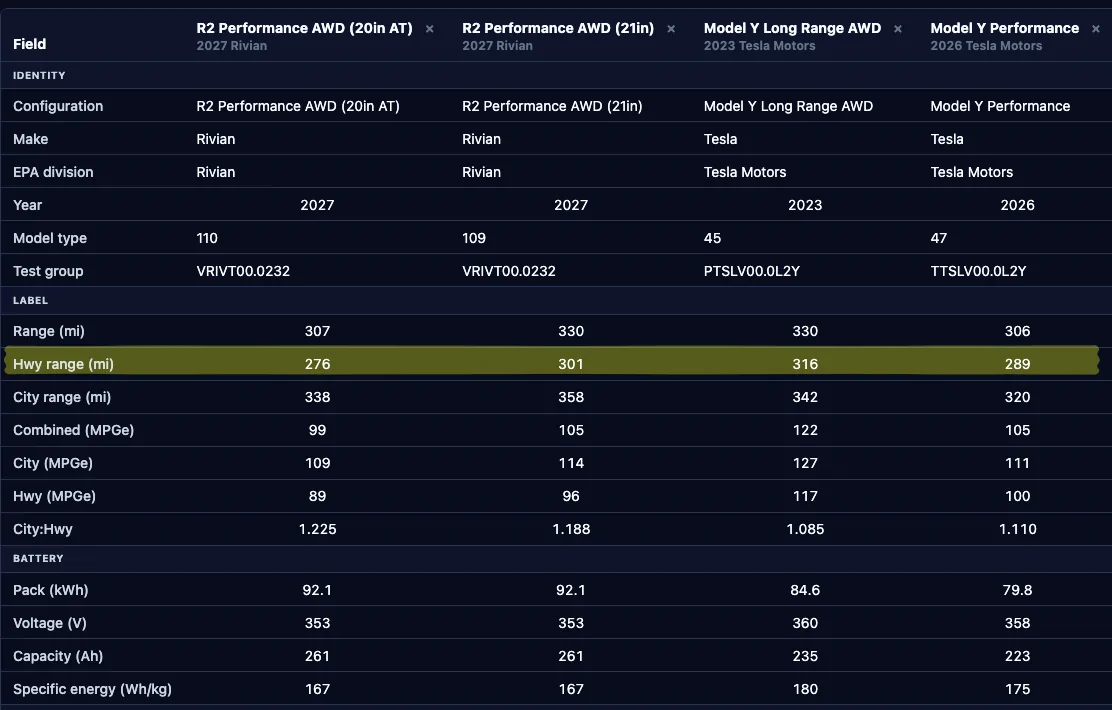Click the capacity value 223
The width and height of the screenshot is (1112, 710).
click(1018, 655)
